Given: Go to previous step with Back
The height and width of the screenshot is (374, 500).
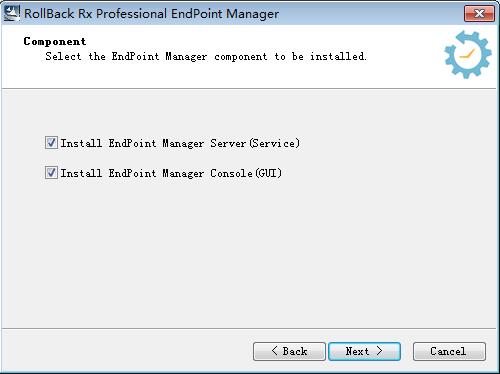Looking at the screenshot, I should click(x=289, y=351).
